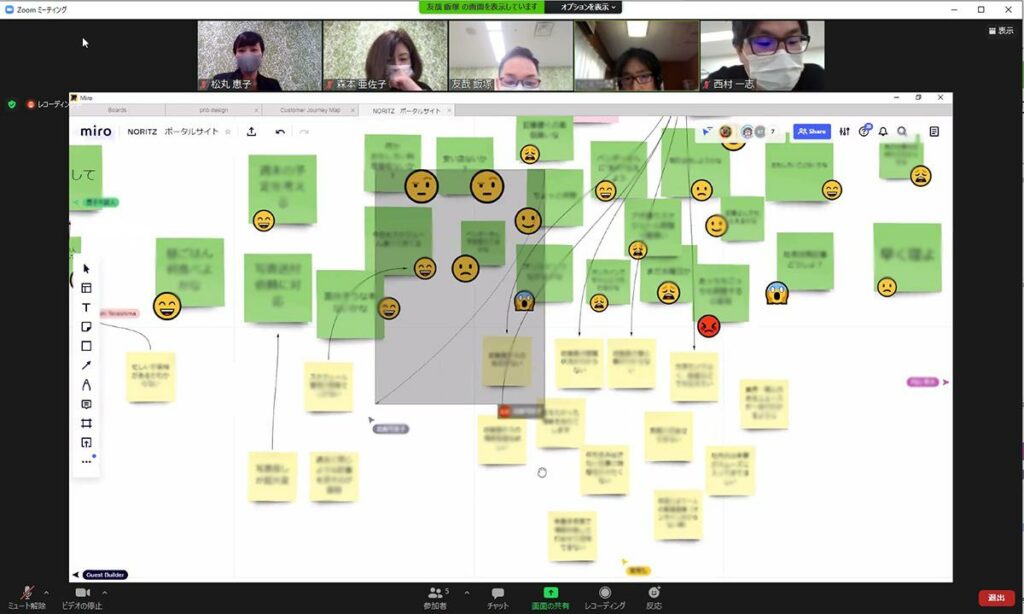Open the Miro help question-mark icon

864,131
